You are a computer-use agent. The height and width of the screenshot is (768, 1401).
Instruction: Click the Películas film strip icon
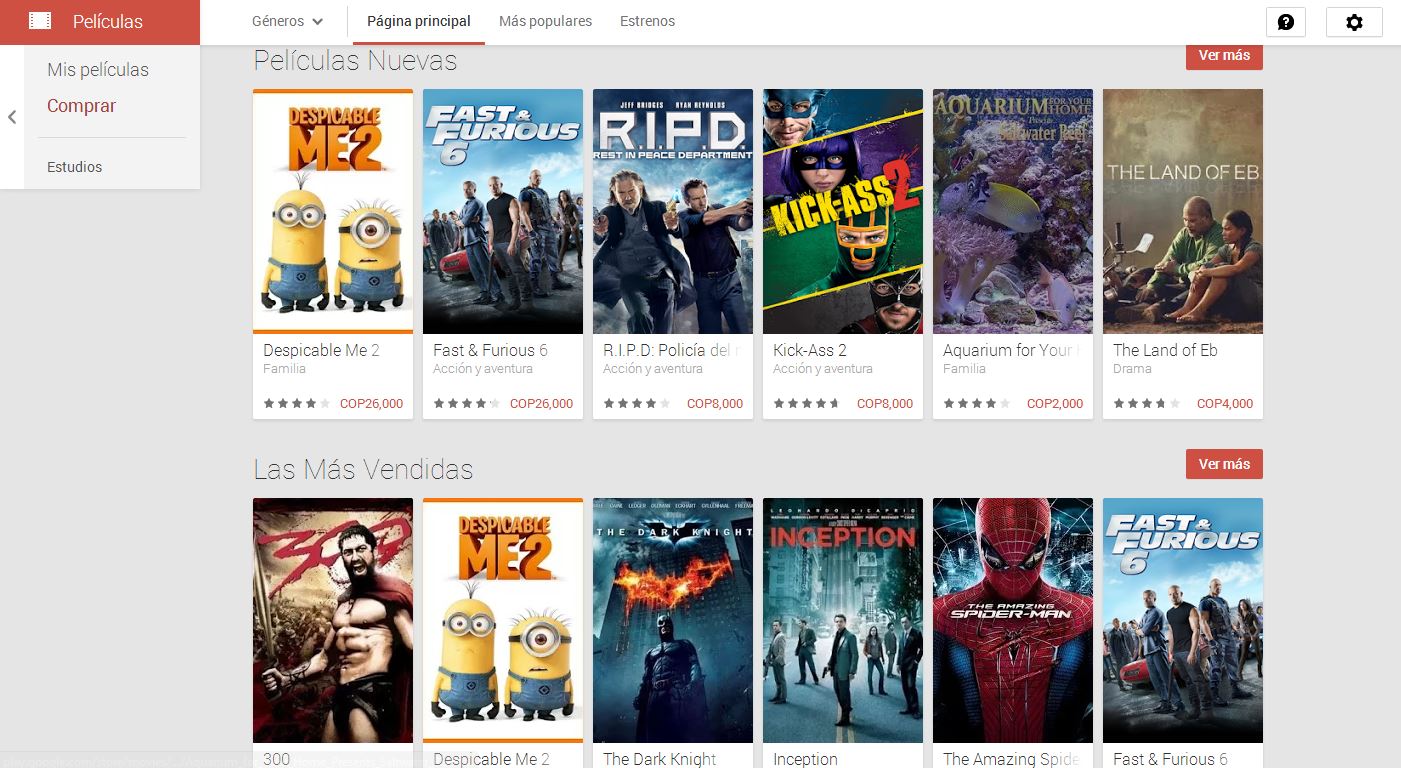40,20
